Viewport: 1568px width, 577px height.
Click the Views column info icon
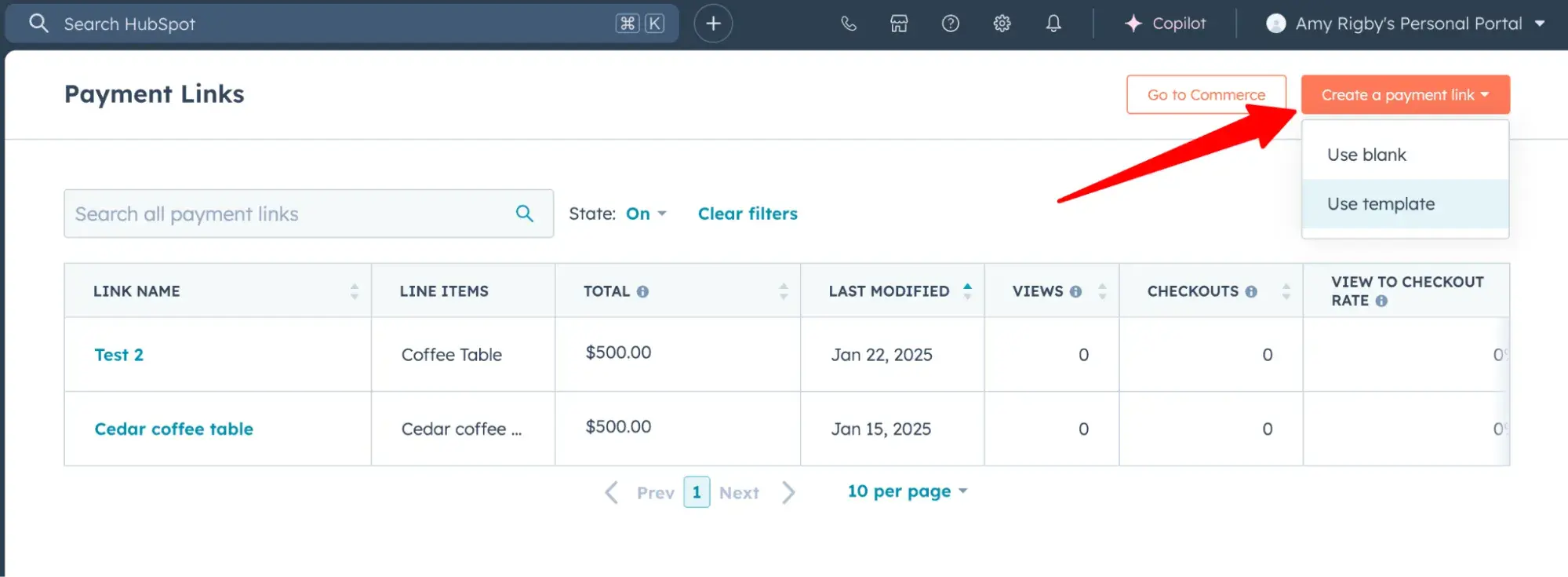click(x=1075, y=291)
